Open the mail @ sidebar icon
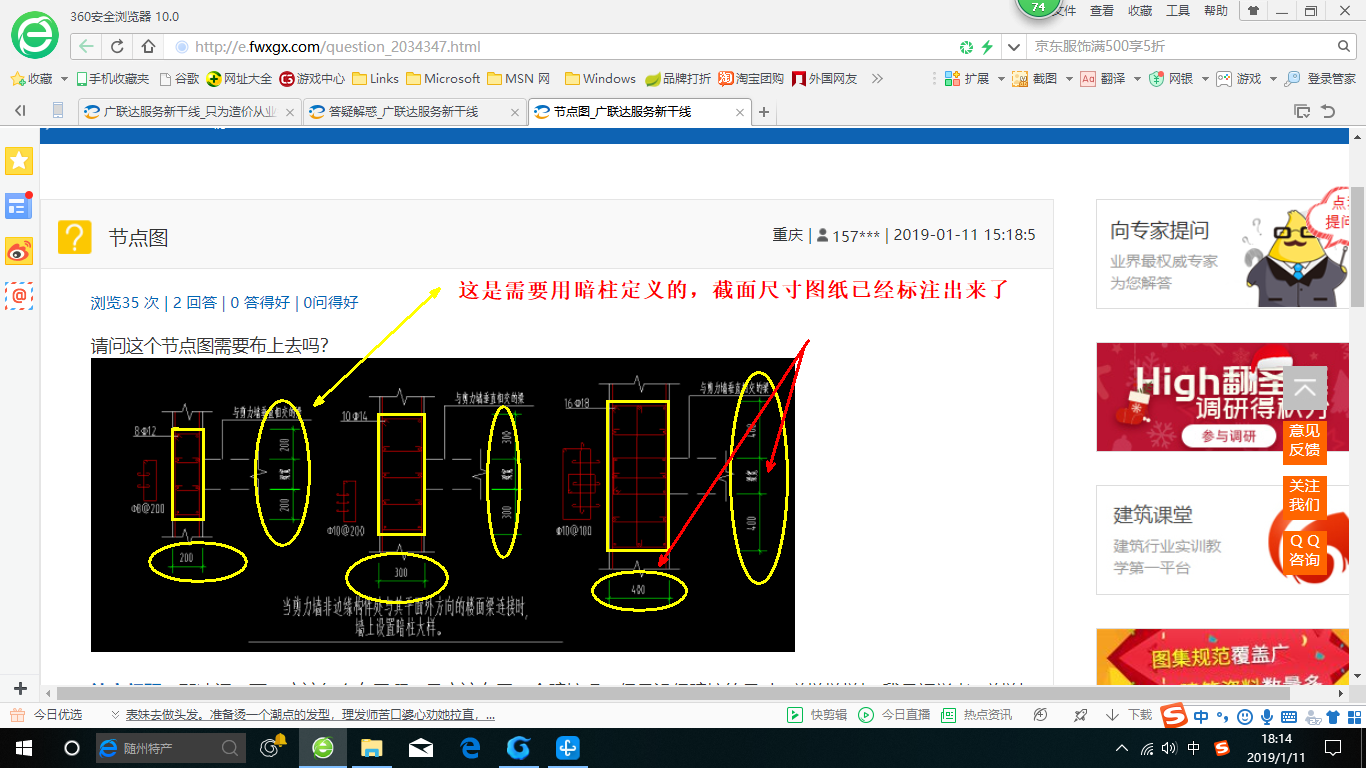The height and width of the screenshot is (768, 1366). pos(19,296)
